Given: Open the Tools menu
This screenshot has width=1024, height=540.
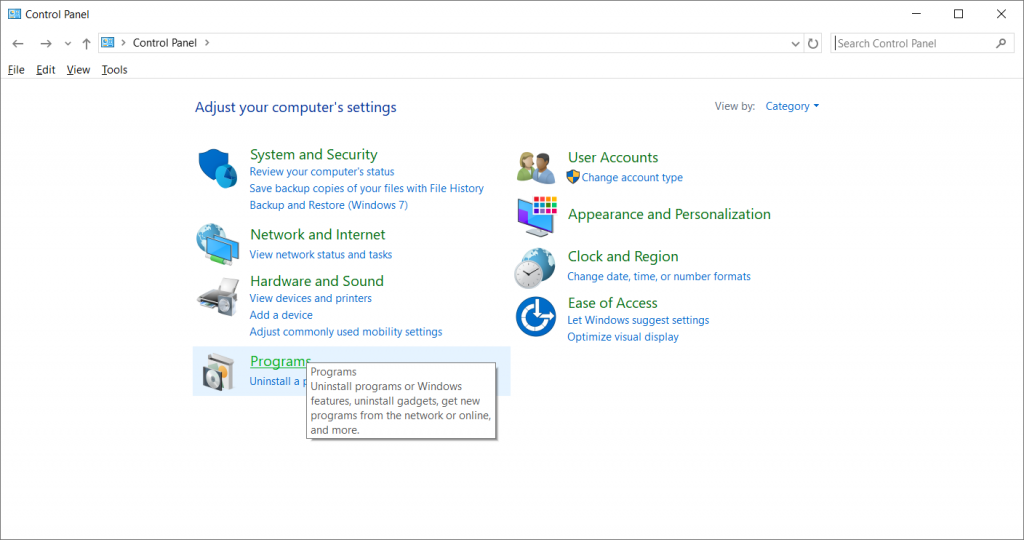Looking at the screenshot, I should click(114, 70).
